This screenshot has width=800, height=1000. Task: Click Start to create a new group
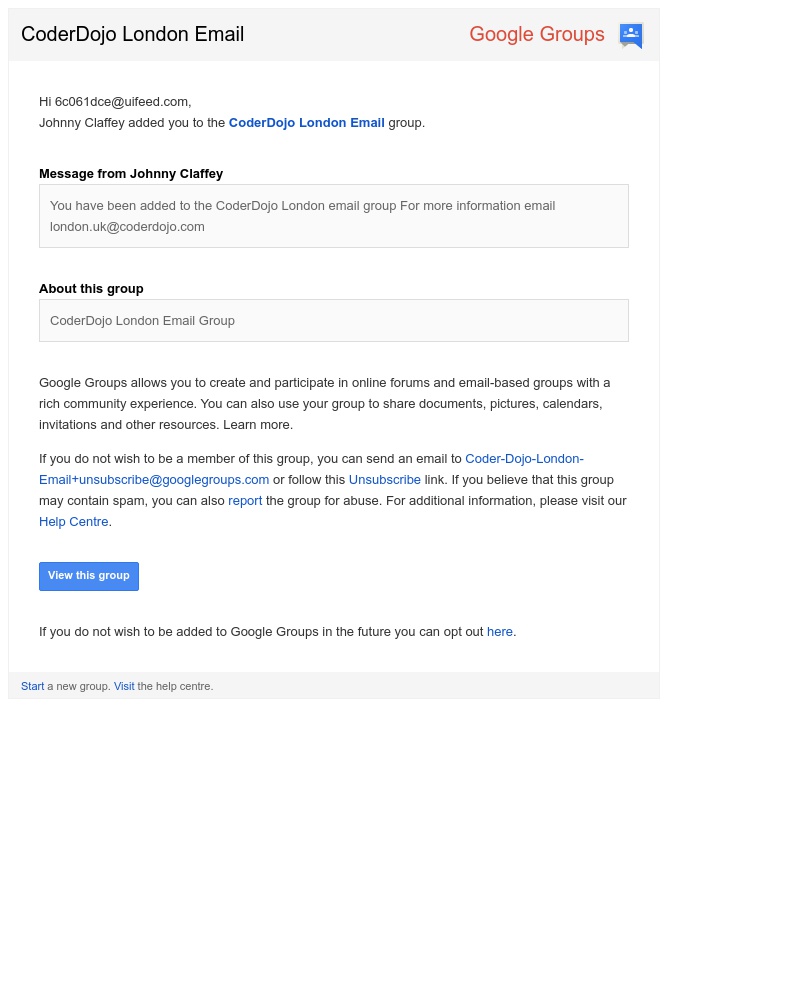(33, 686)
